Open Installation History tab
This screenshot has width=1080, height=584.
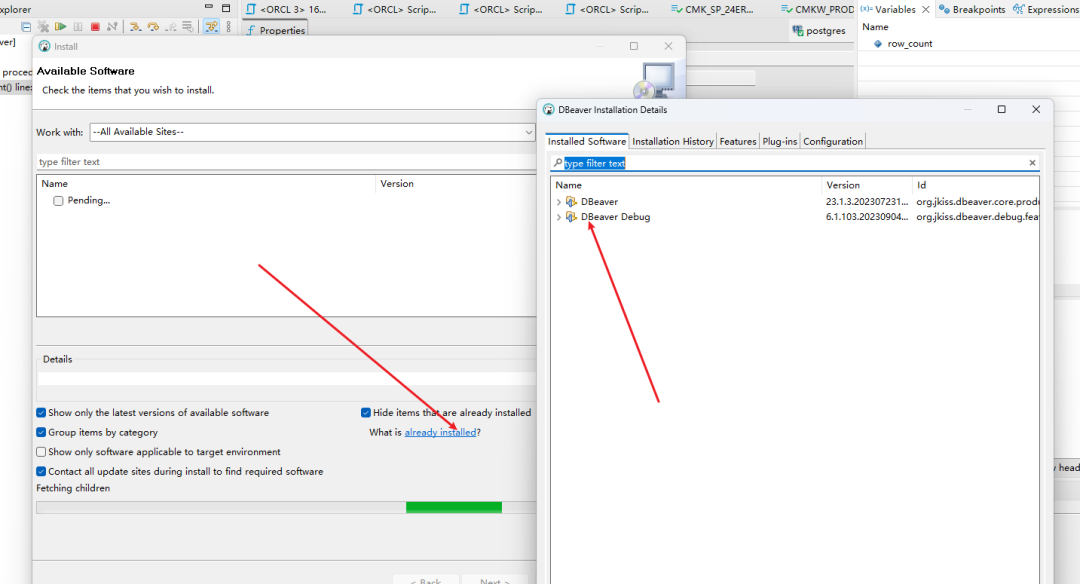pos(672,141)
